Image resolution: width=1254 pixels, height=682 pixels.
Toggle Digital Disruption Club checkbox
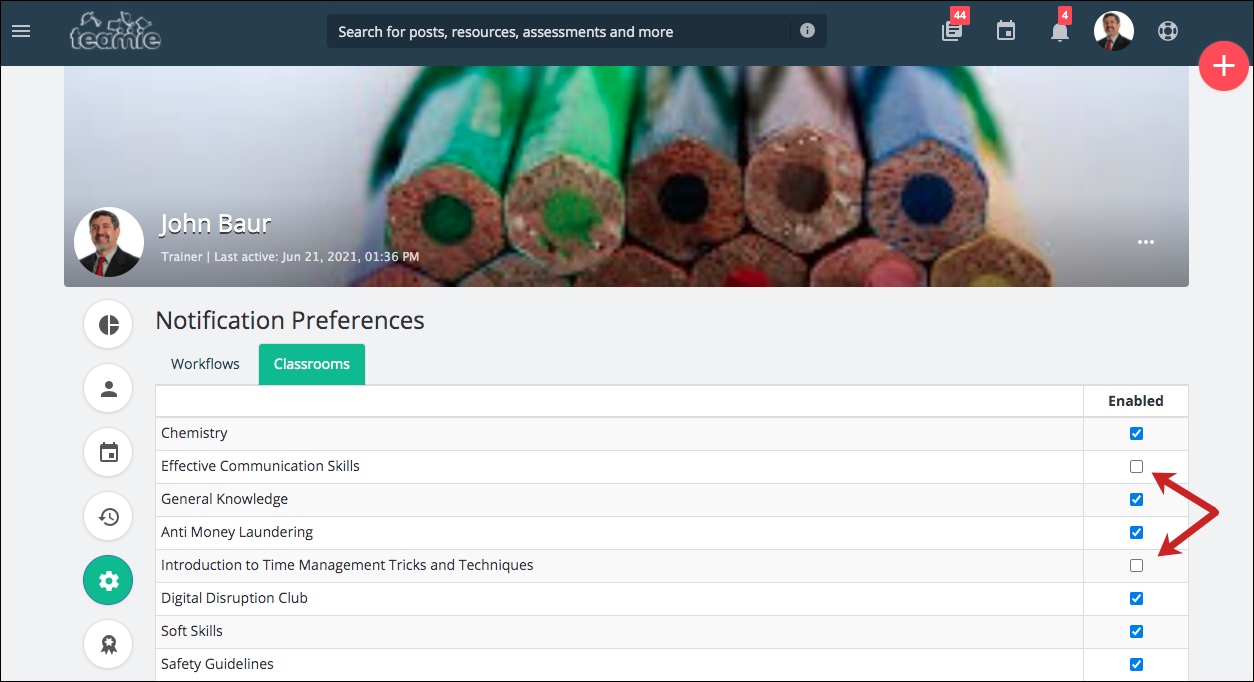[x=1136, y=598]
